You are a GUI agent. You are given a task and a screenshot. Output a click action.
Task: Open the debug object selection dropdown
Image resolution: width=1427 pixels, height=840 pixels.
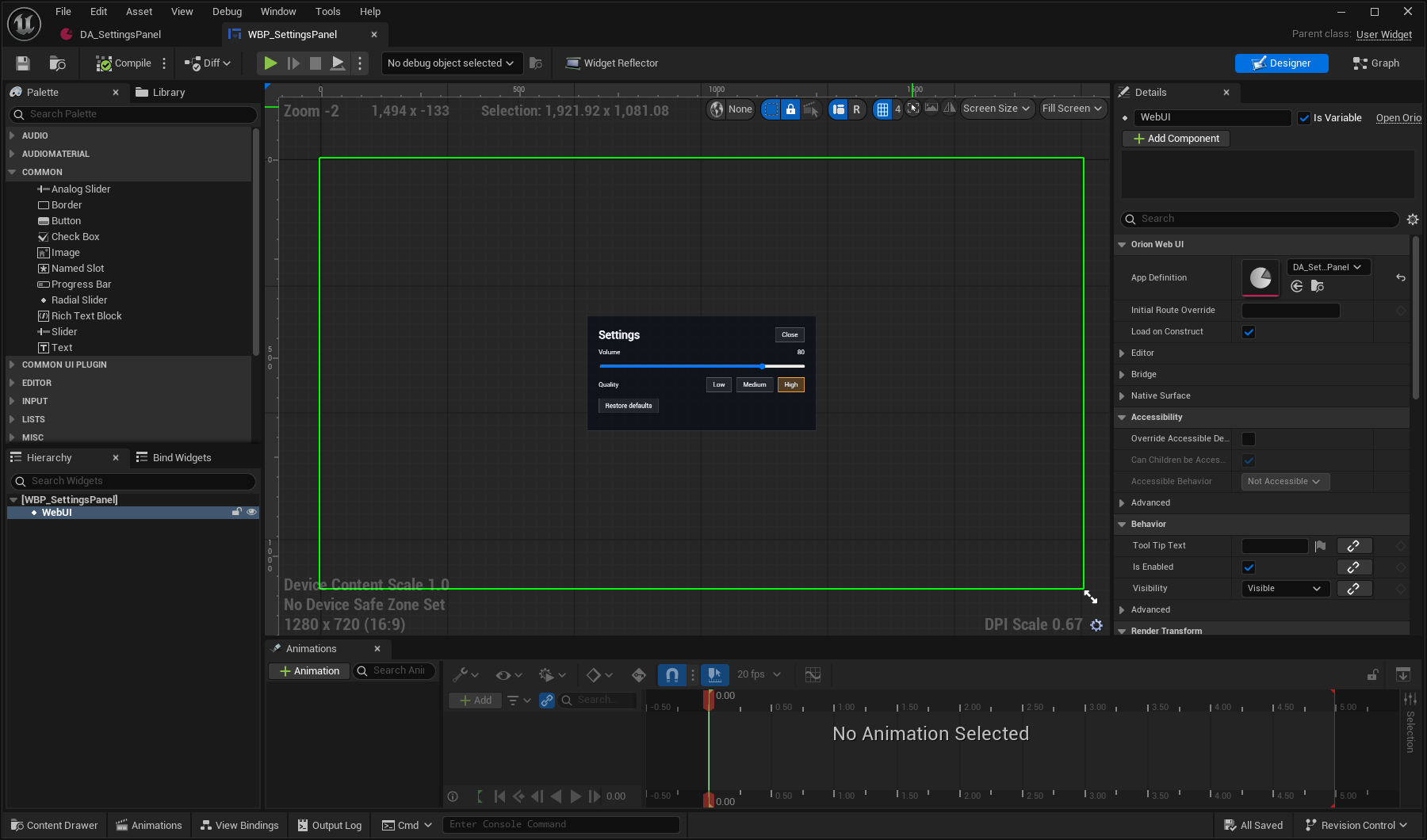point(450,63)
